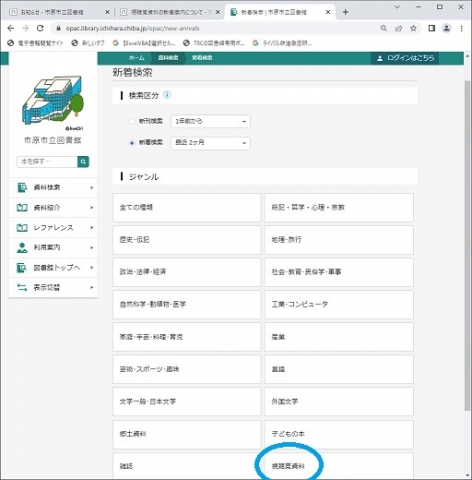Image resolution: width=472 pixels, height=480 pixels.
Task: Open the Chrome three-dot menu
Action: coord(462,28)
